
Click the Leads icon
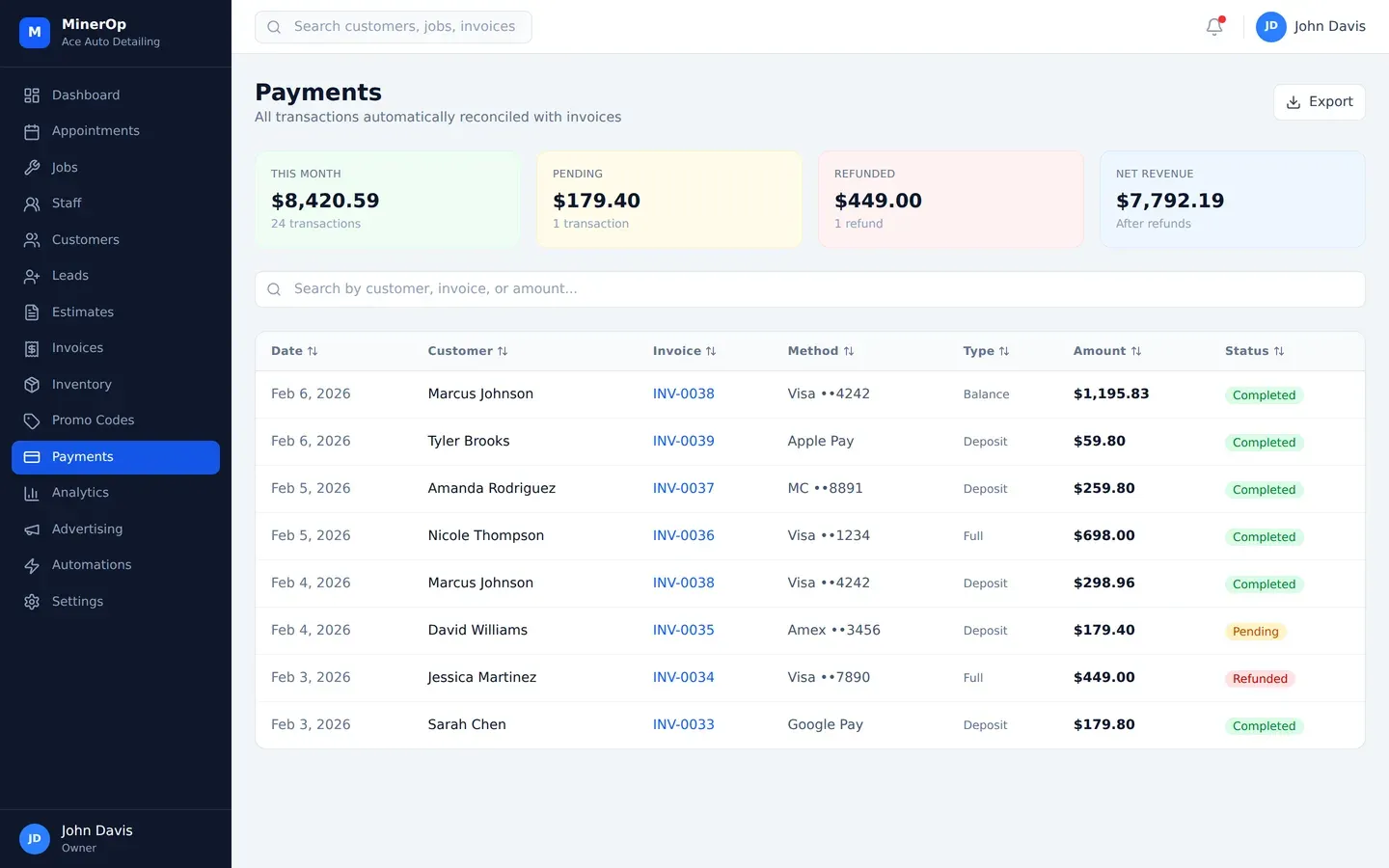pos(32,276)
